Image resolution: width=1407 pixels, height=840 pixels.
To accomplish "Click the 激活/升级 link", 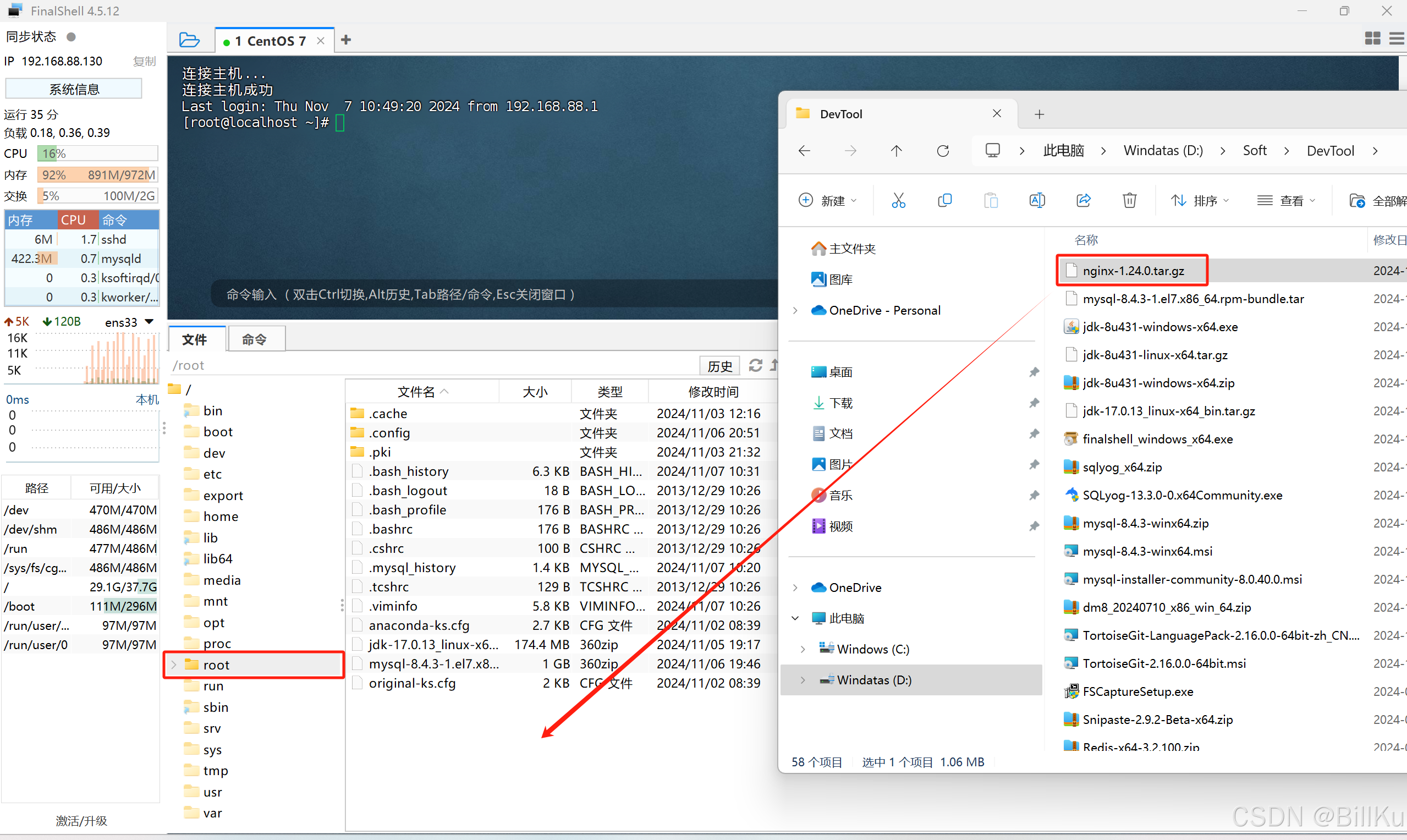I will click(x=81, y=820).
